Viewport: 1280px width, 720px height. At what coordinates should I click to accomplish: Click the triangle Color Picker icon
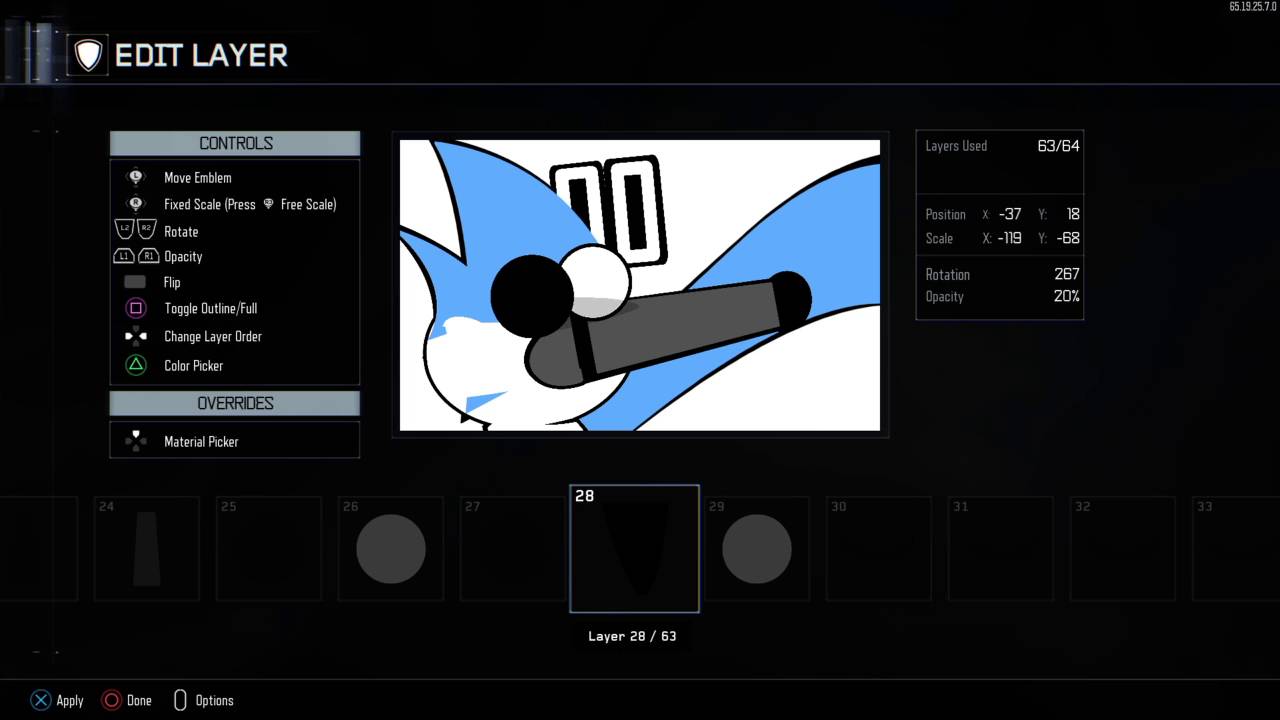136,365
